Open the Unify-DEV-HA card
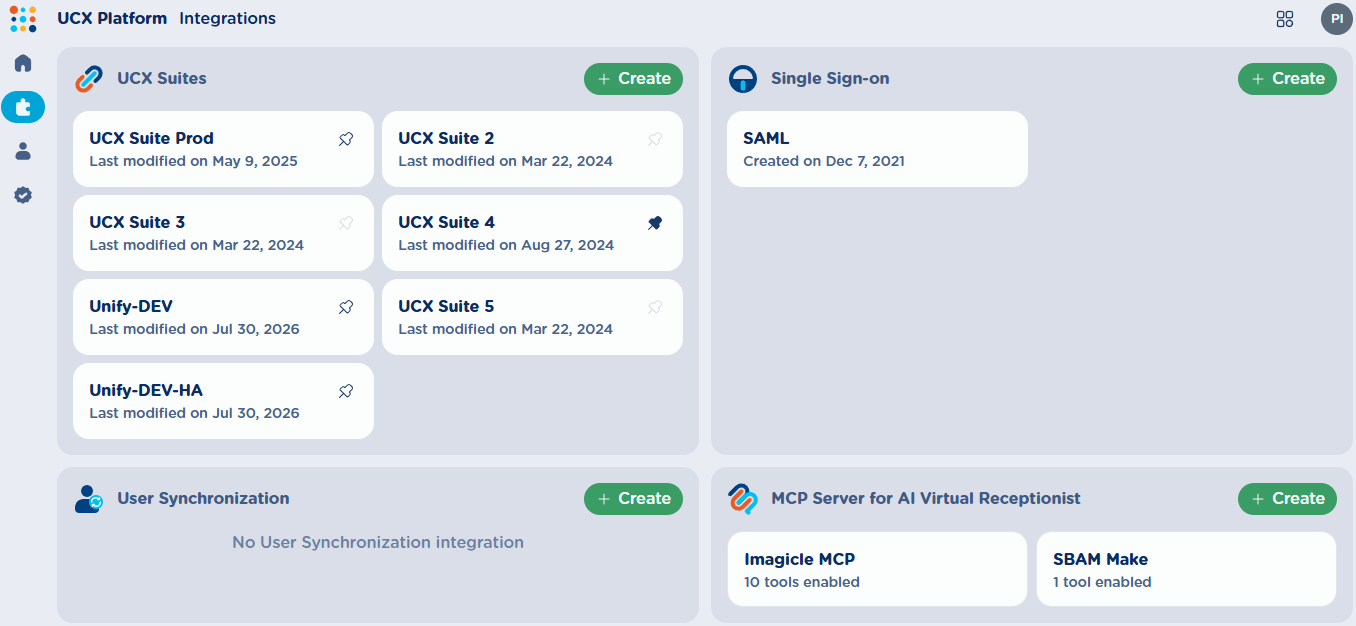The height and width of the screenshot is (626, 1356). coord(223,401)
